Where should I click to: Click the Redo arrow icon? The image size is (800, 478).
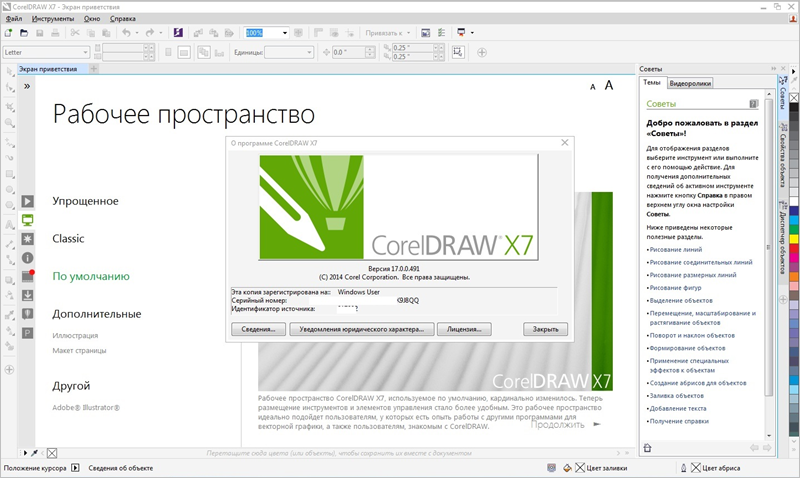149,33
